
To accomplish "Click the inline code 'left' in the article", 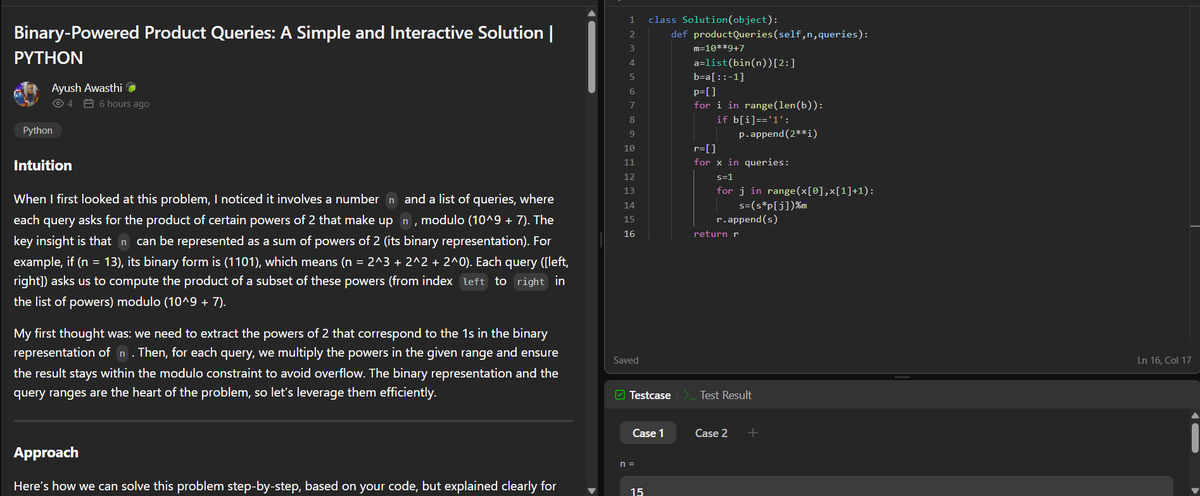I will 474,282.
